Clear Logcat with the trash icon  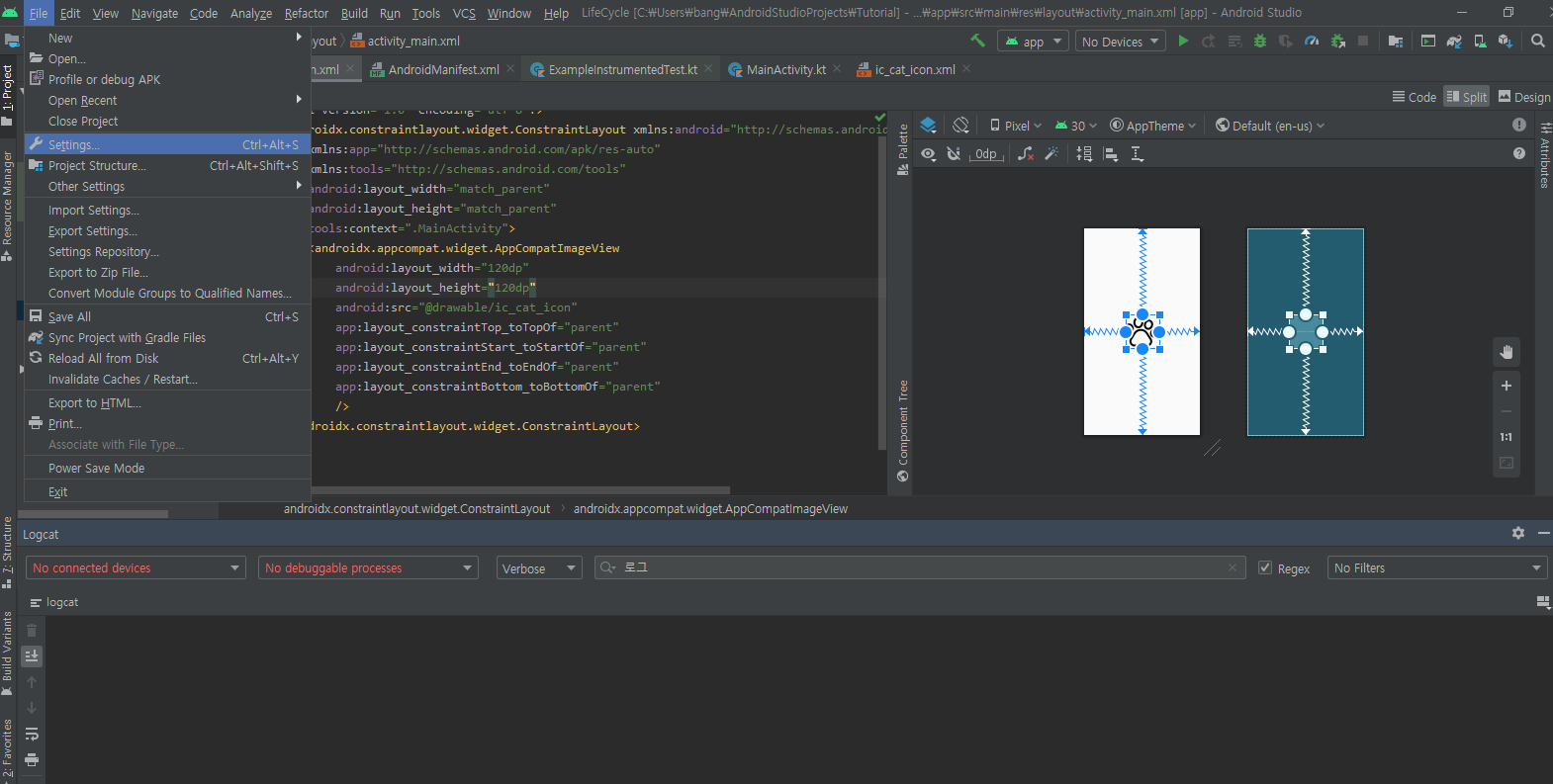(32, 630)
